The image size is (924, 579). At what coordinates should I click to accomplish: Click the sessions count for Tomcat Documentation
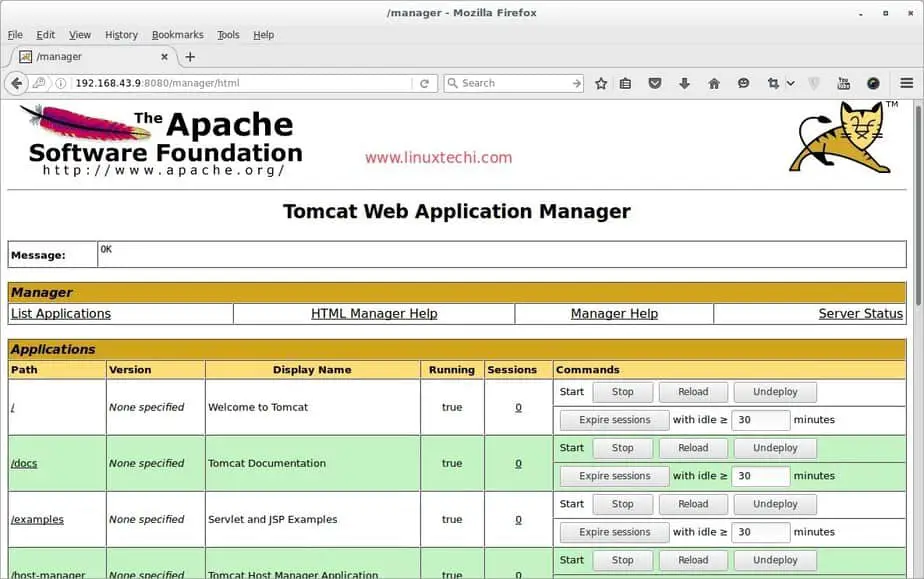[519, 464]
